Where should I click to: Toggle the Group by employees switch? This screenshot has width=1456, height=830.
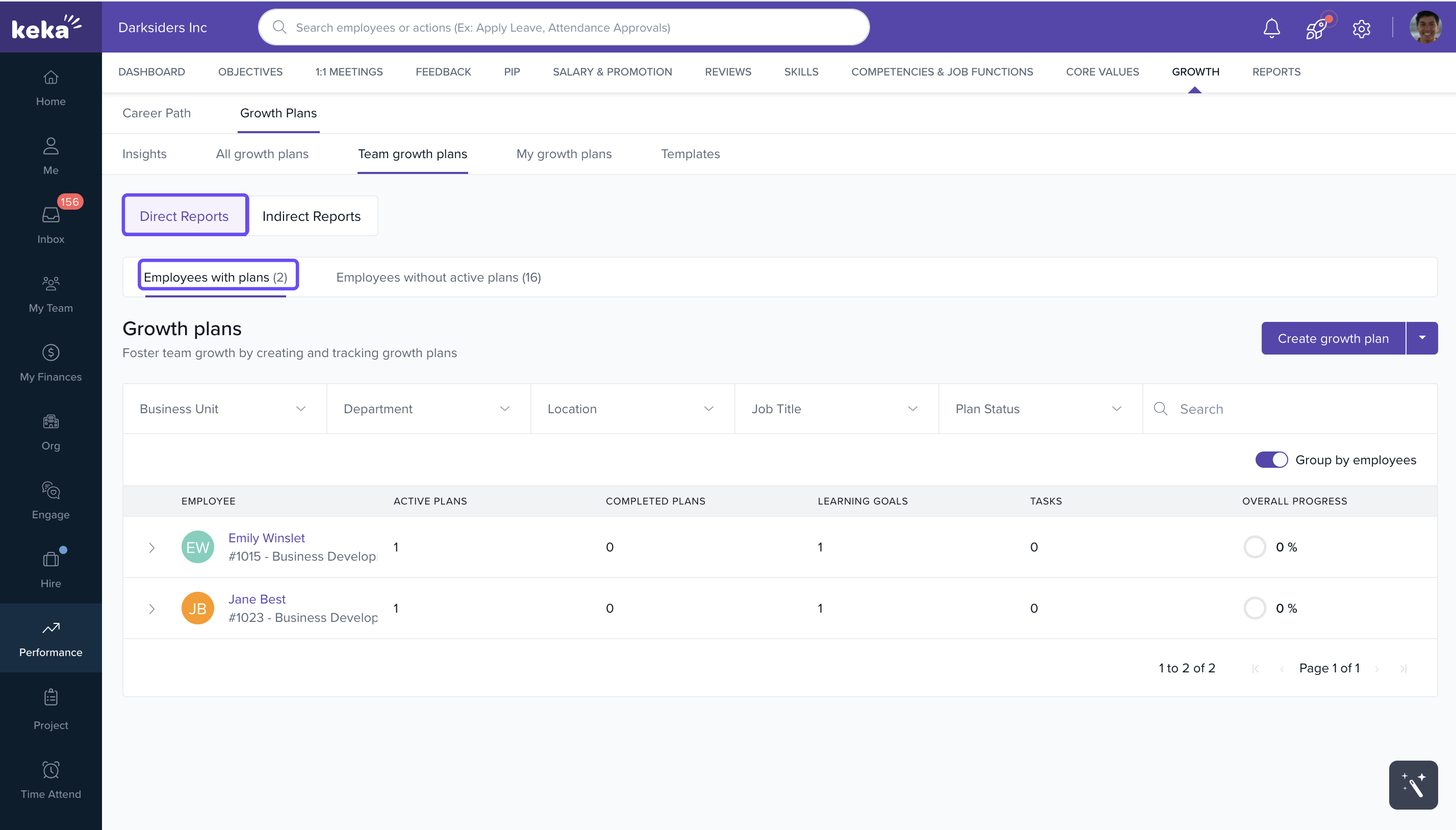(1271, 460)
